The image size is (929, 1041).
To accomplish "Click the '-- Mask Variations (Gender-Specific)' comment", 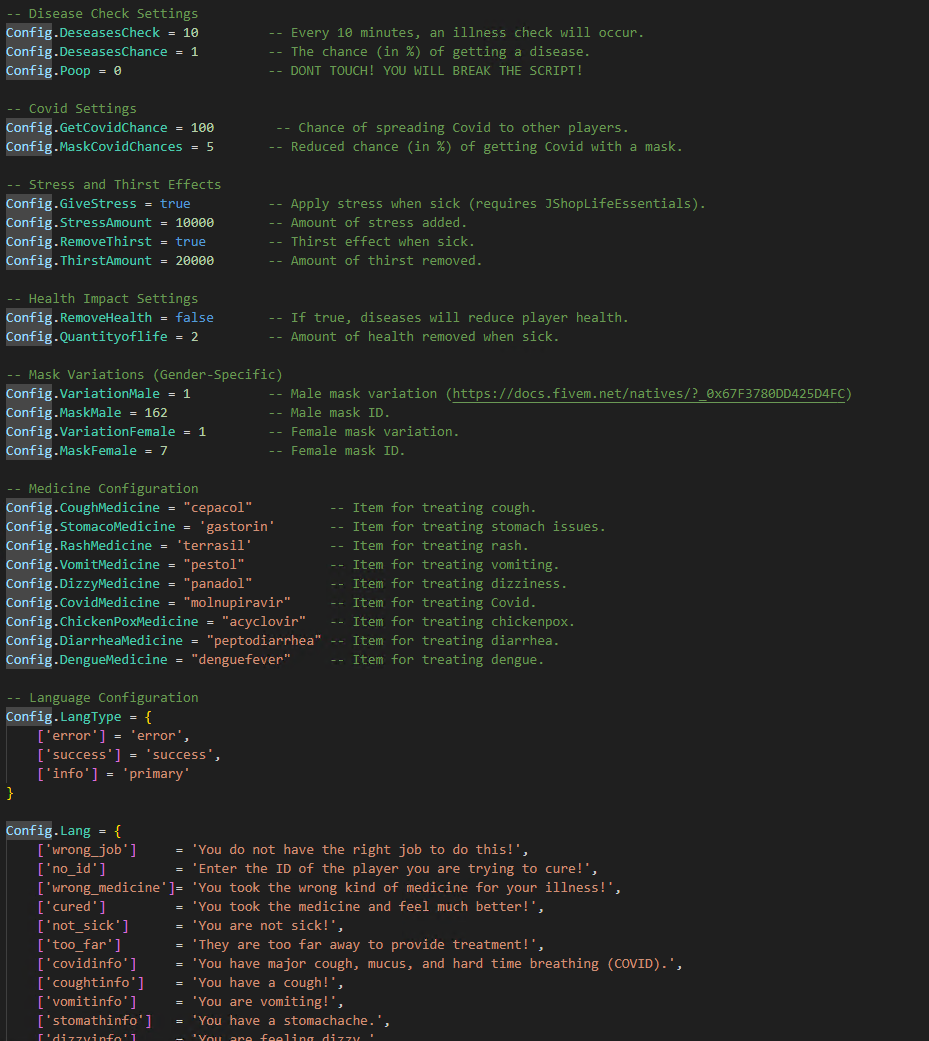I will coord(144,375).
